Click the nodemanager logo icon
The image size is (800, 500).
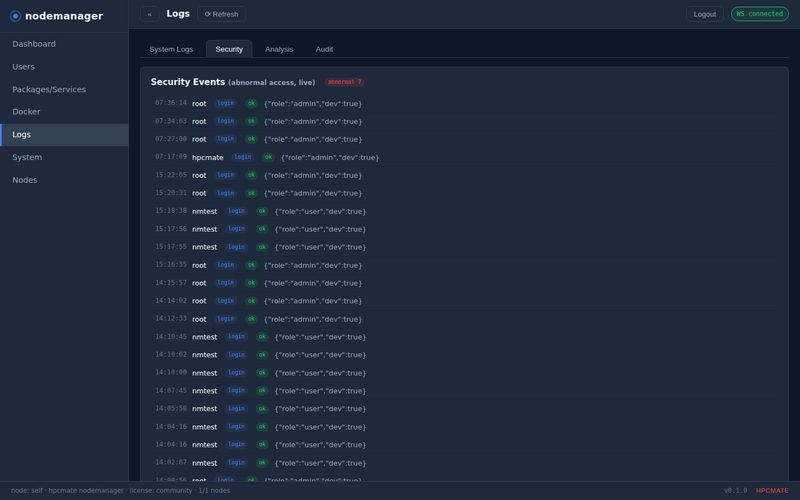point(15,16)
